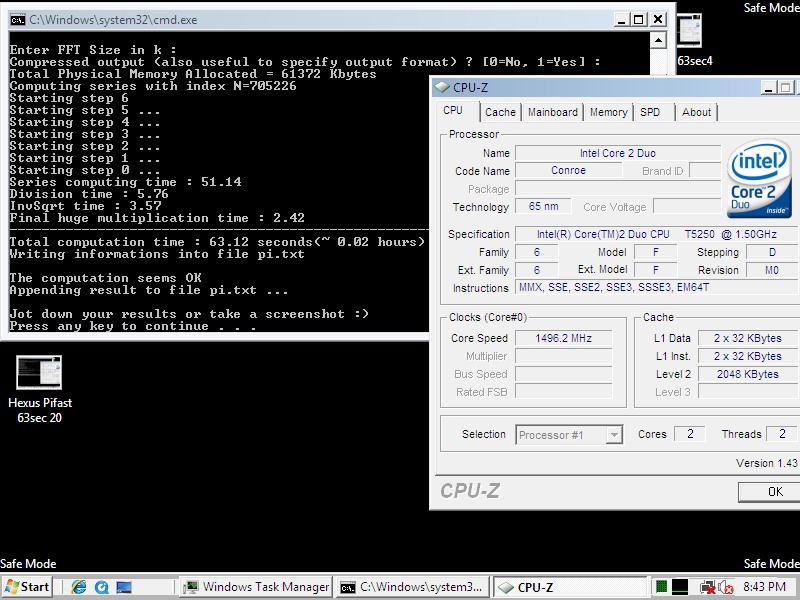The width and height of the screenshot is (800, 600).
Task: Click the CPU-Z taskbar button
Action: click(570, 587)
